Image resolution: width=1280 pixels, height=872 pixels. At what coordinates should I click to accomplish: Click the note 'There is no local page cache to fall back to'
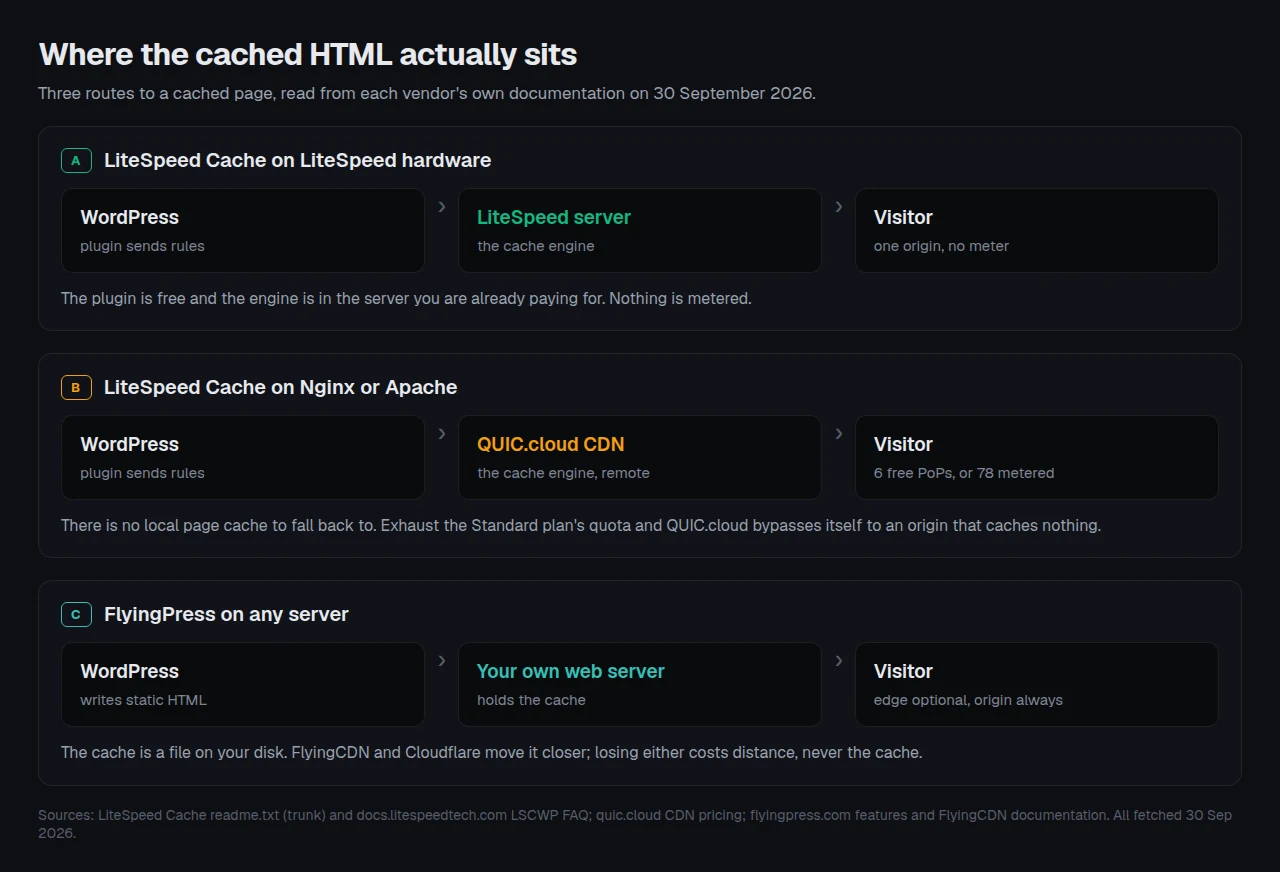581,525
